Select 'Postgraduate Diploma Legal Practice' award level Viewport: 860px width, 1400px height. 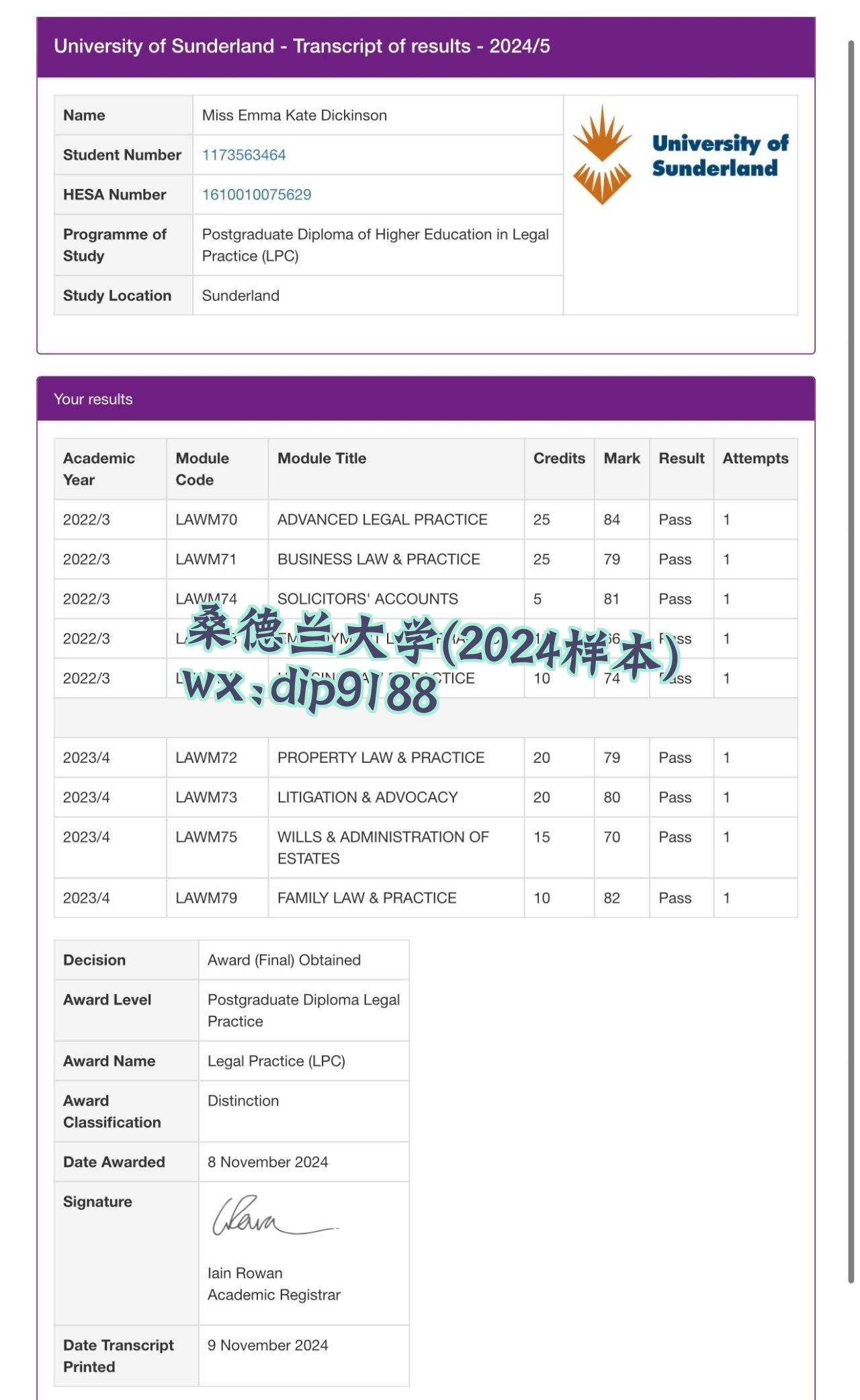(304, 1010)
